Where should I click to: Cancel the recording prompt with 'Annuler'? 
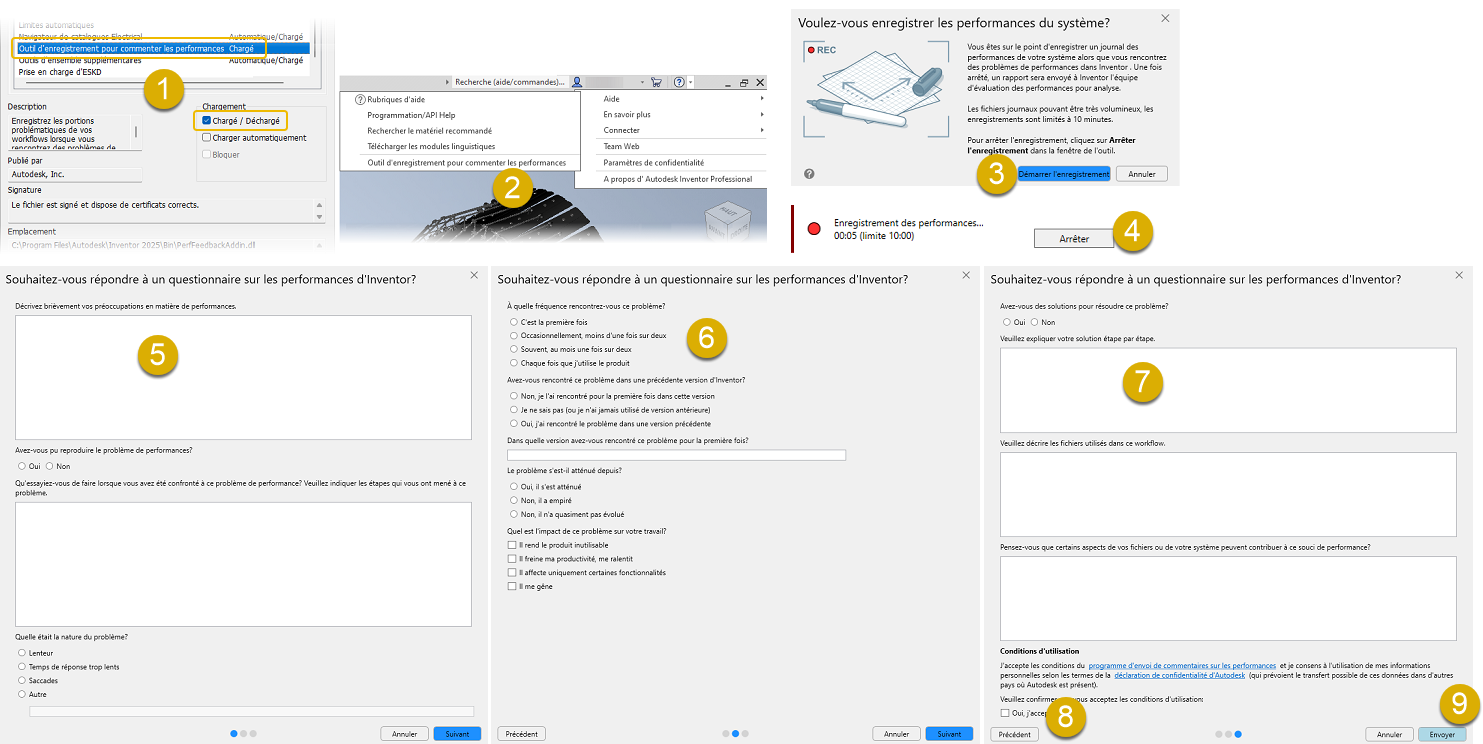click(x=1142, y=174)
